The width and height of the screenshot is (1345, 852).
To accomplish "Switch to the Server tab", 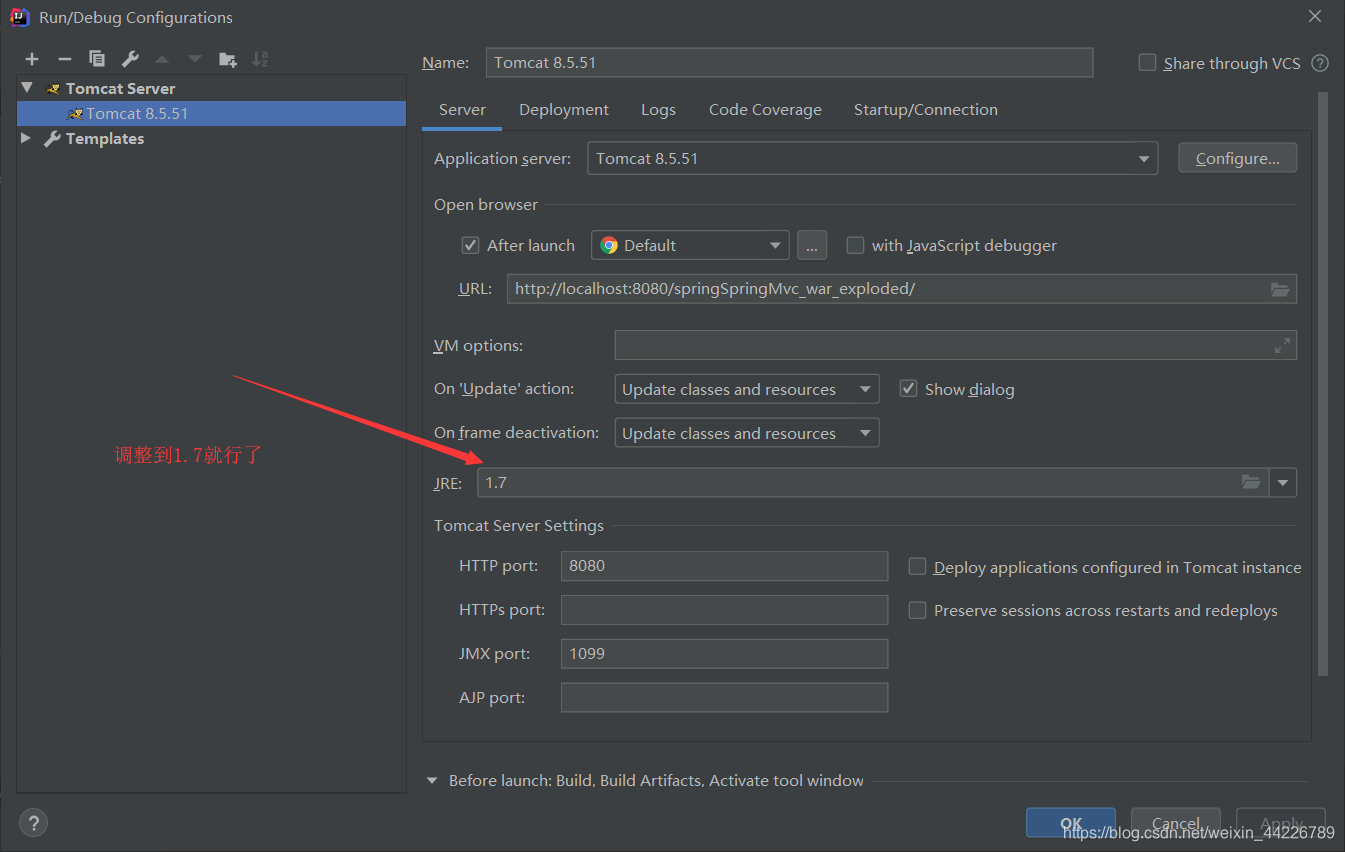I will 462,110.
